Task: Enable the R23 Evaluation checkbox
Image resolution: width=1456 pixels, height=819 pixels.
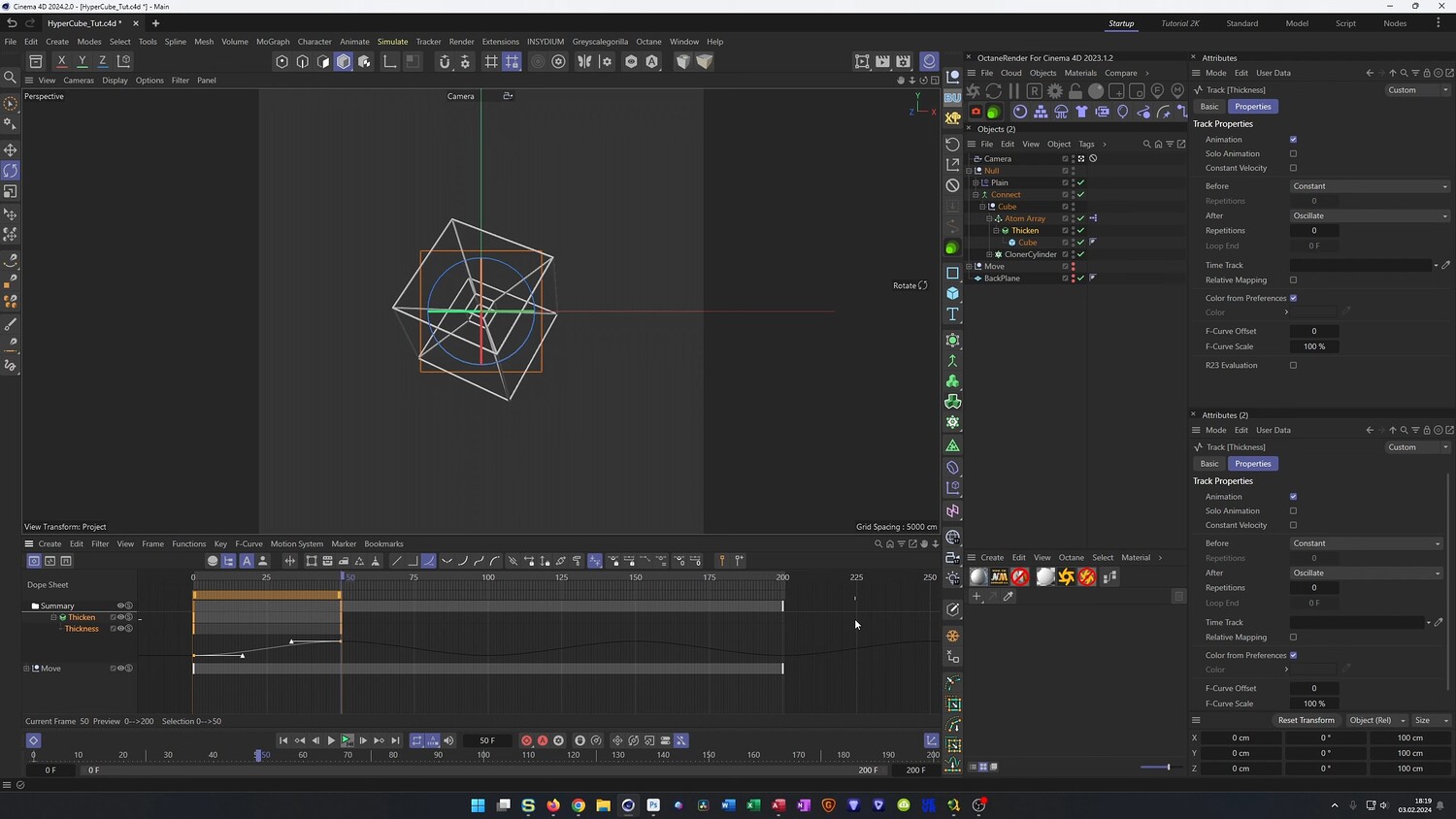Action: [x=1293, y=366]
